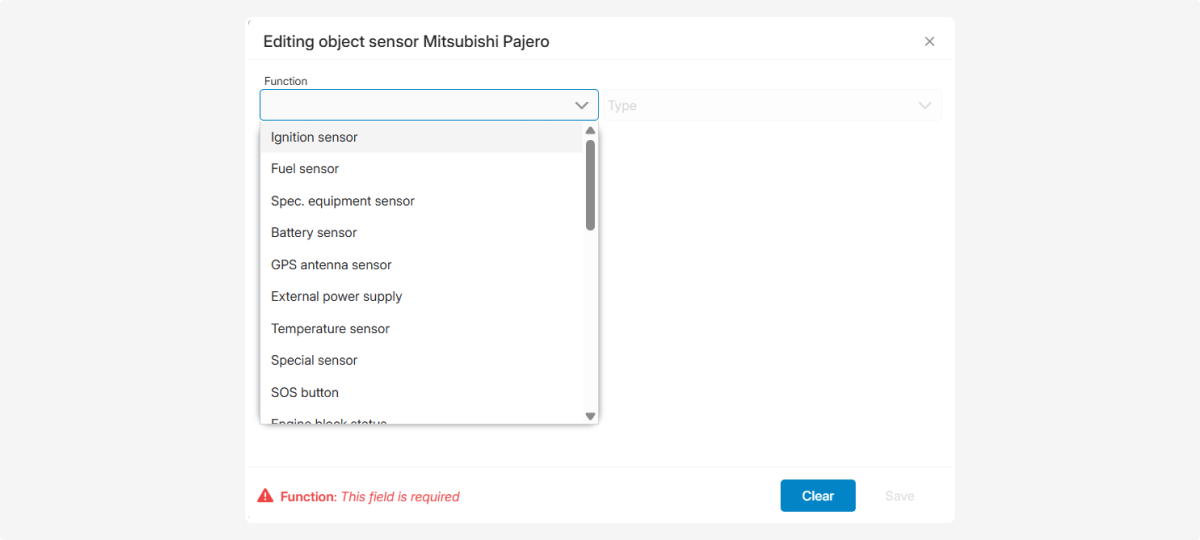Click the red warning triangle icon
Screen dimensions: 1200x540
pyautogui.click(x=265, y=496)
